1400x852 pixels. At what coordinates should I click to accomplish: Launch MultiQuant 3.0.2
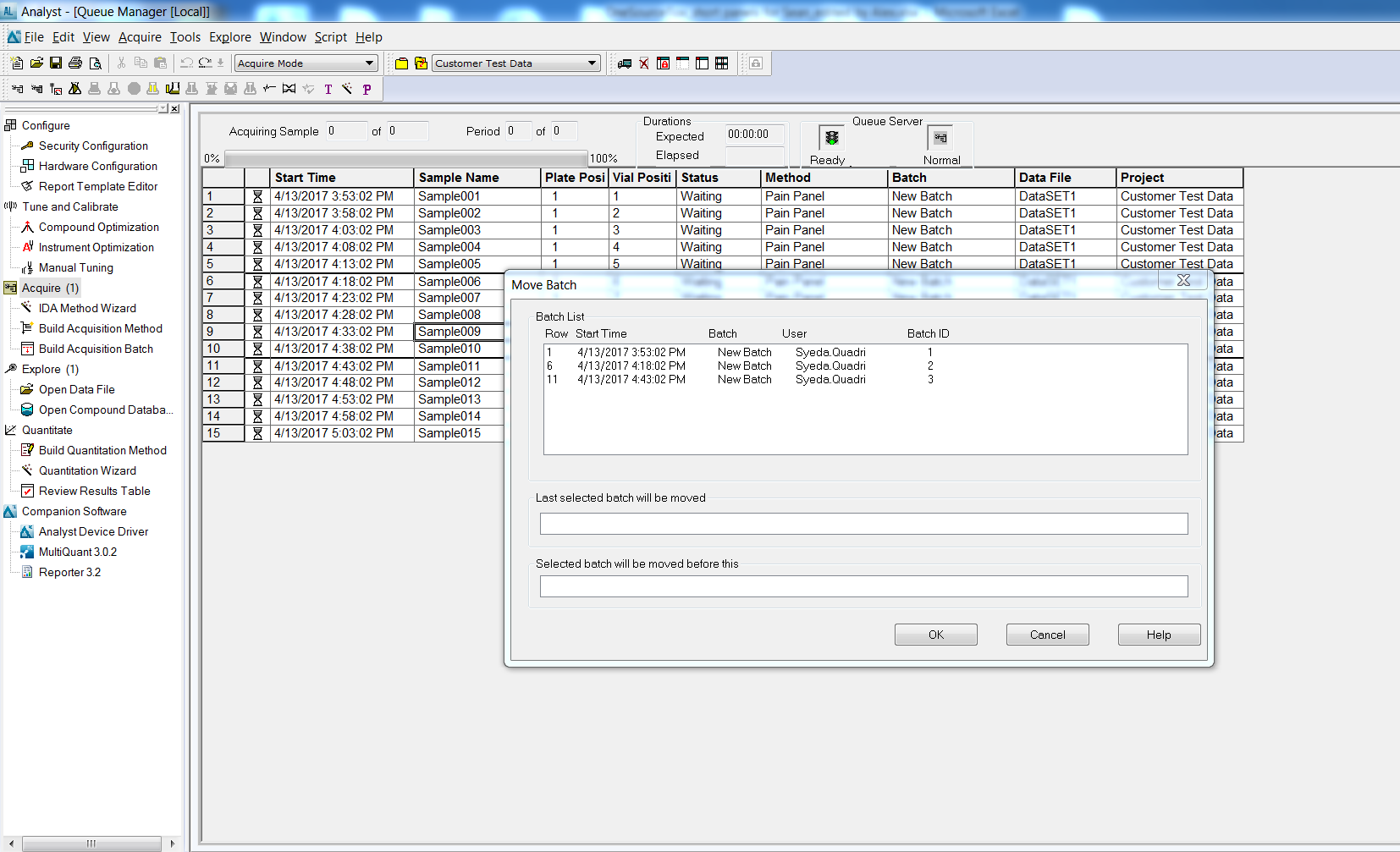pyautogui.click(x=78, y=552)
